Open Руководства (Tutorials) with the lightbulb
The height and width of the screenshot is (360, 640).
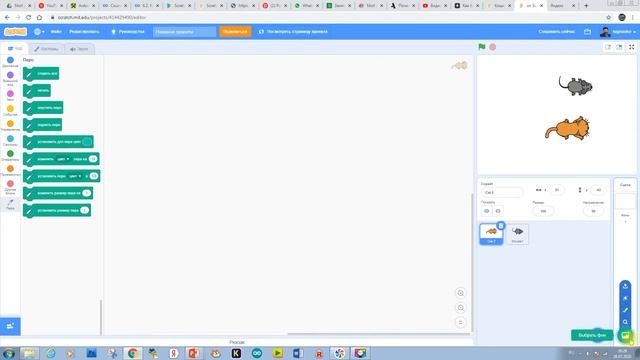click(128, 31)
